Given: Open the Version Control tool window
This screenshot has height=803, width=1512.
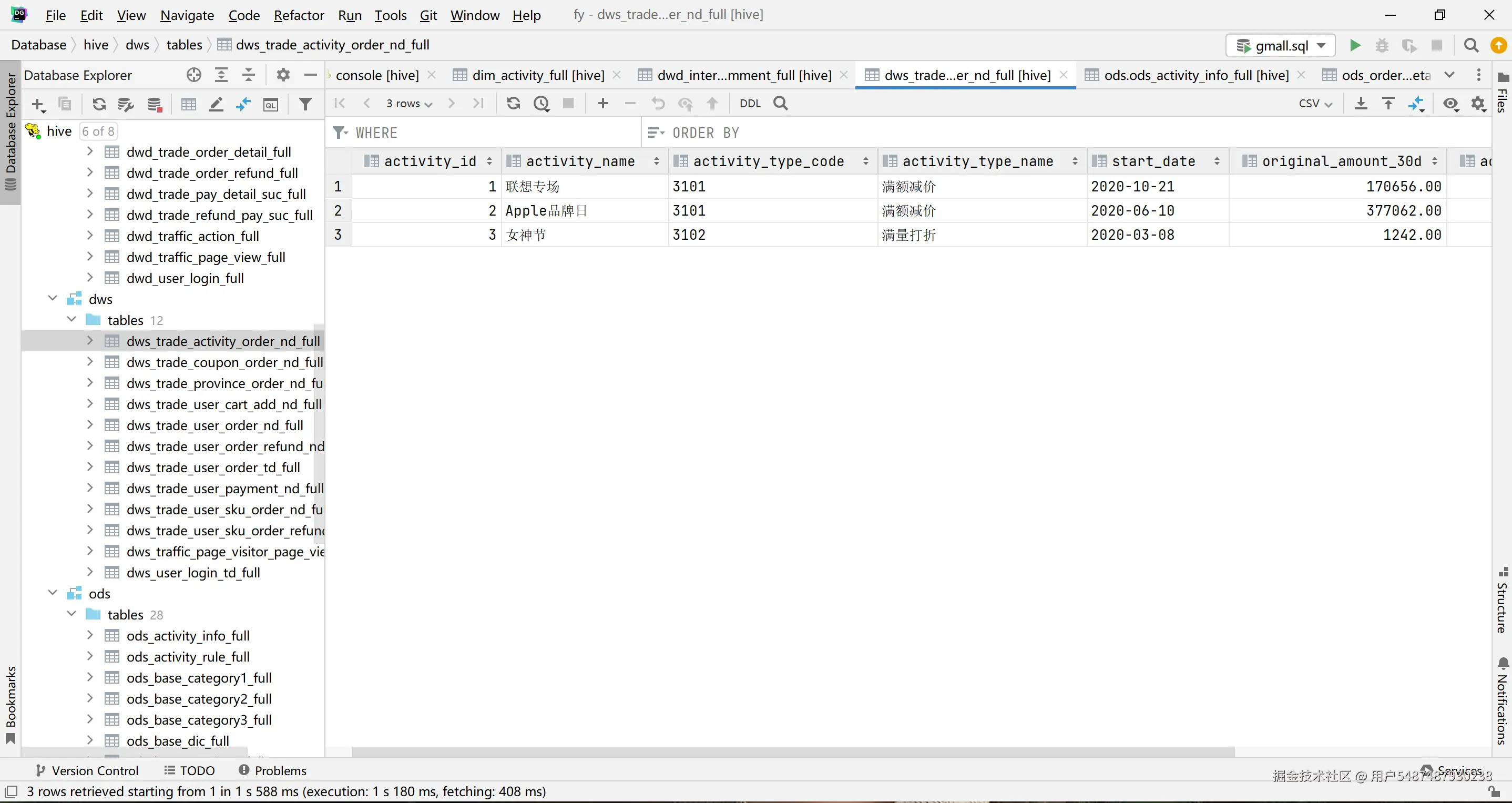Looking at the screenshot, I should pyautogui.click(x=87, y=770).
